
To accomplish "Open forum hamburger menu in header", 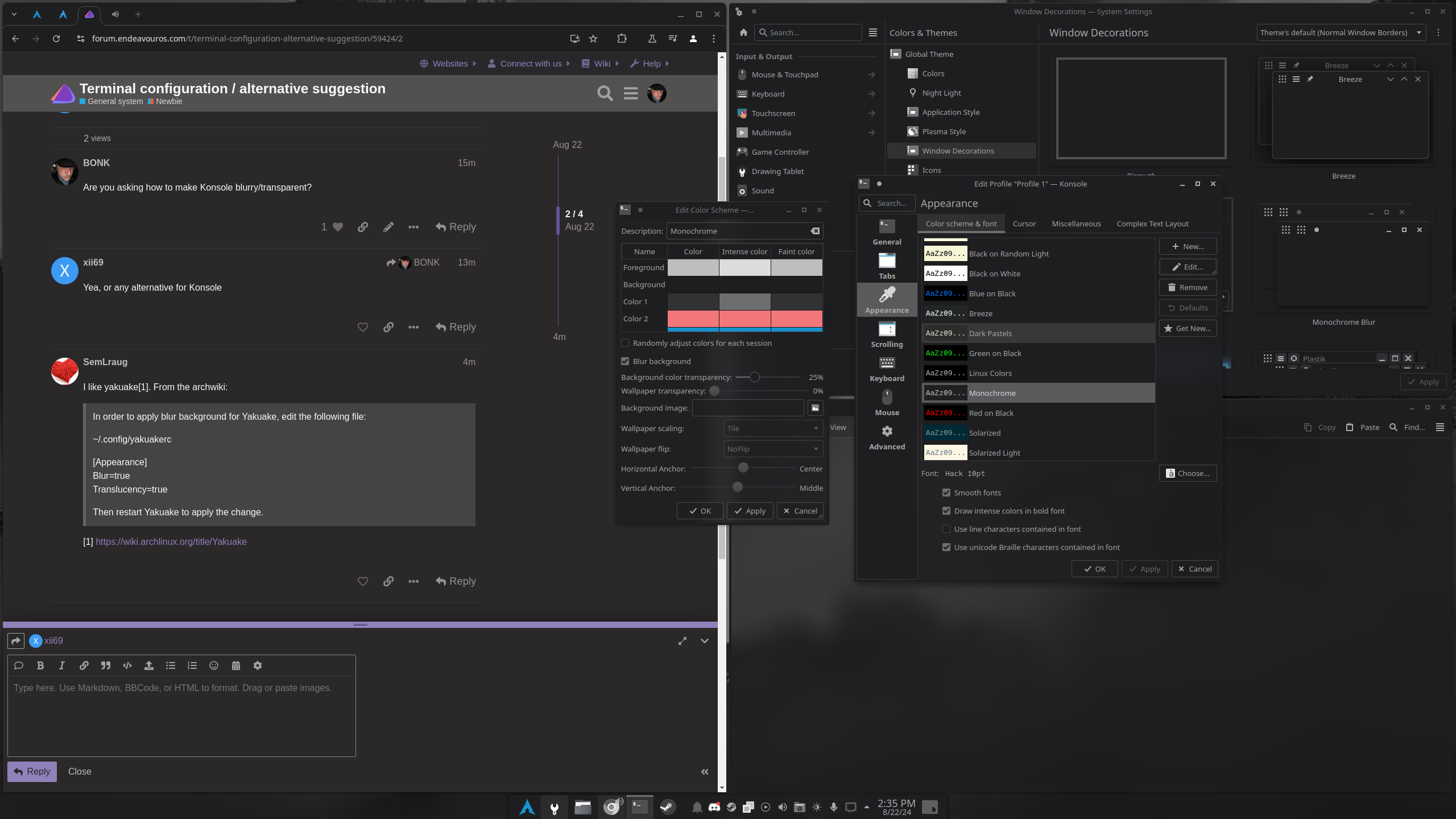I will pos(631,93).
